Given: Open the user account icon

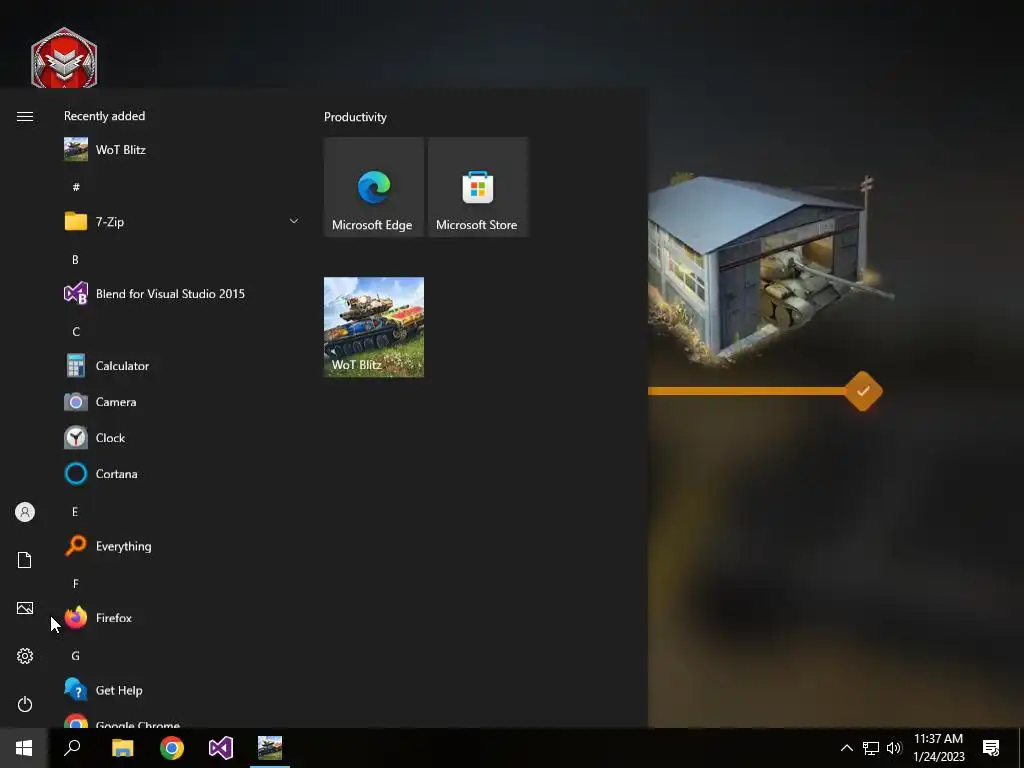Looking at the screenshot, I should click(x=25, y=512).
